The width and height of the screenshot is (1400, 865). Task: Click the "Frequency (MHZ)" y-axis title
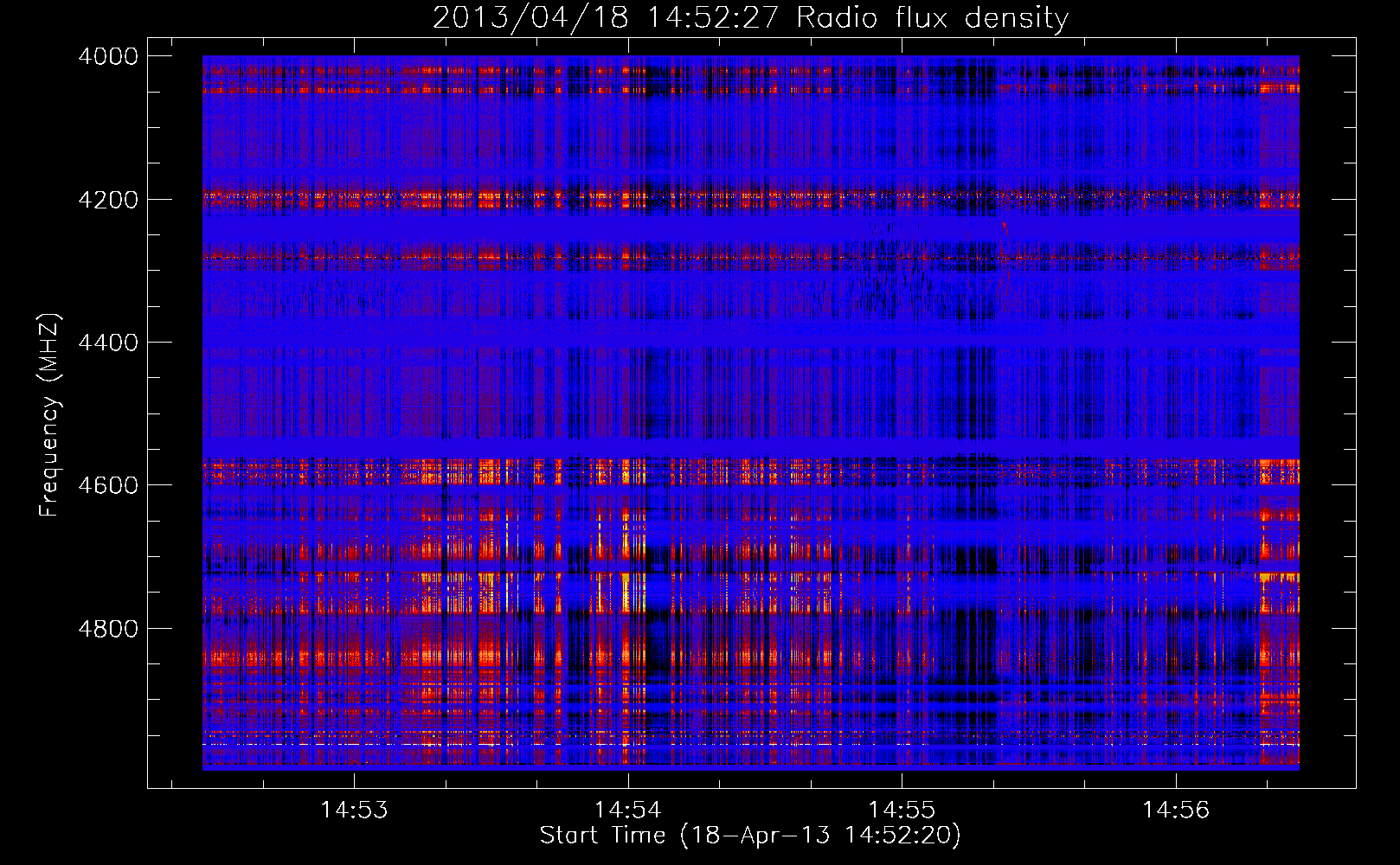(49, 415)
